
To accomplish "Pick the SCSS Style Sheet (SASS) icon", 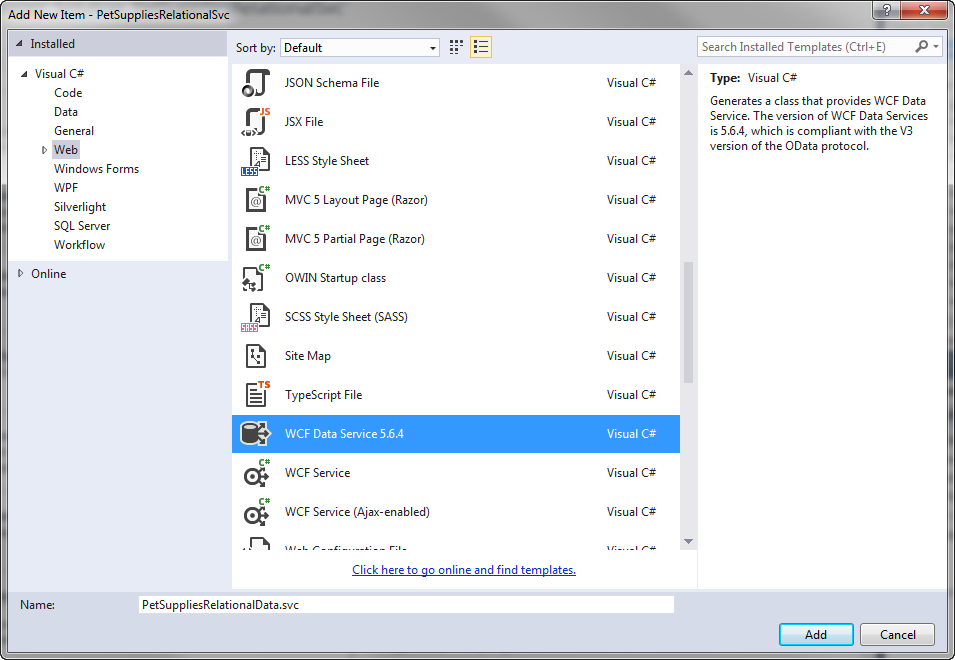I will [x=257, y=317].
